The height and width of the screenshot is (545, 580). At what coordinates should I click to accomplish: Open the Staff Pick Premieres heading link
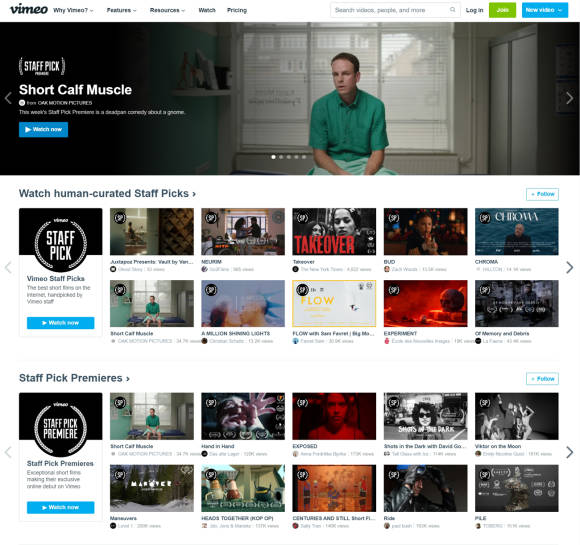tap(74, 378)
